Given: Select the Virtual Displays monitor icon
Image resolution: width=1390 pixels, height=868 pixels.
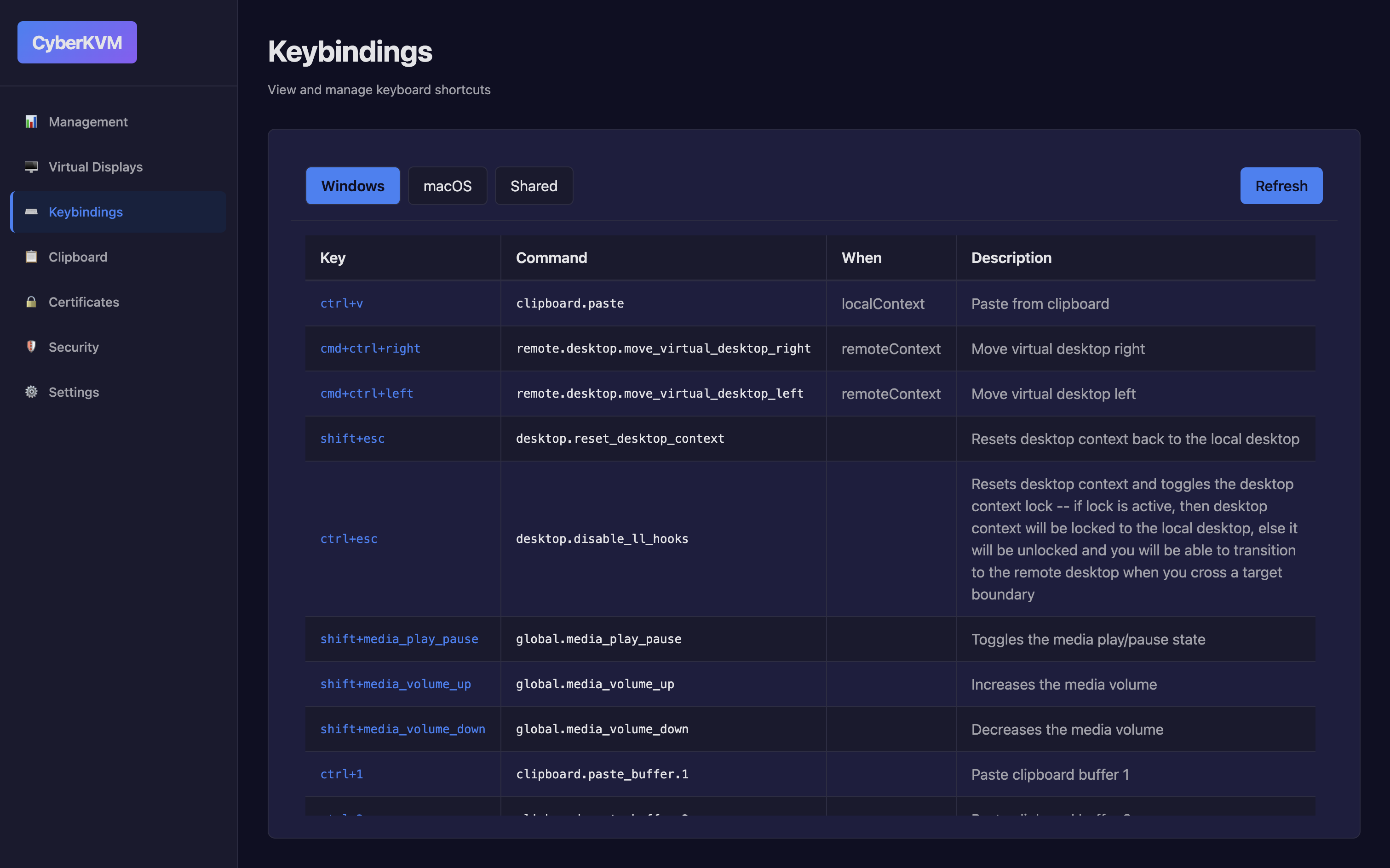Looking at the screenshot, I should [x=31, y=167].
